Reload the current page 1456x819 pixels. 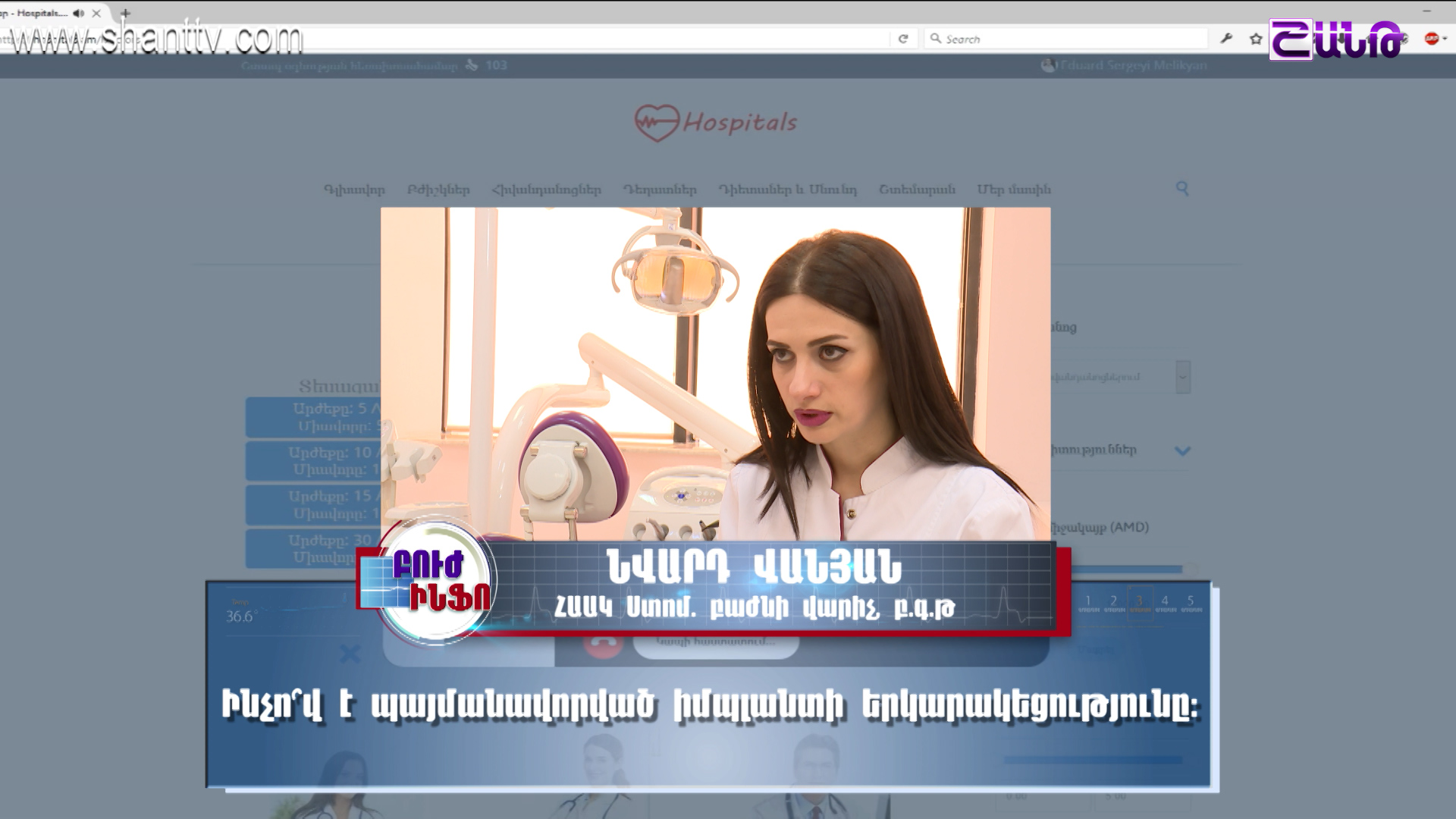point(902,39)
